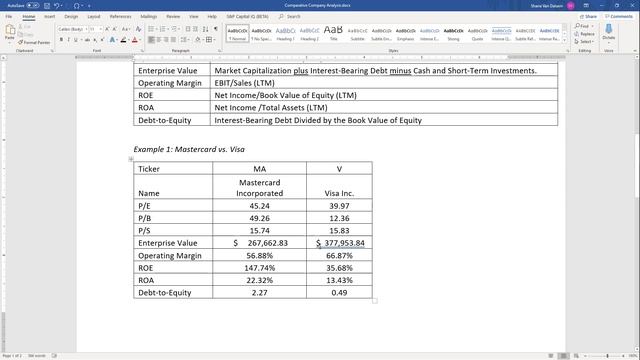Screen dimensions: 640x360
Task: Align text left
Action: pyautogui.click(x=151, y=40)
